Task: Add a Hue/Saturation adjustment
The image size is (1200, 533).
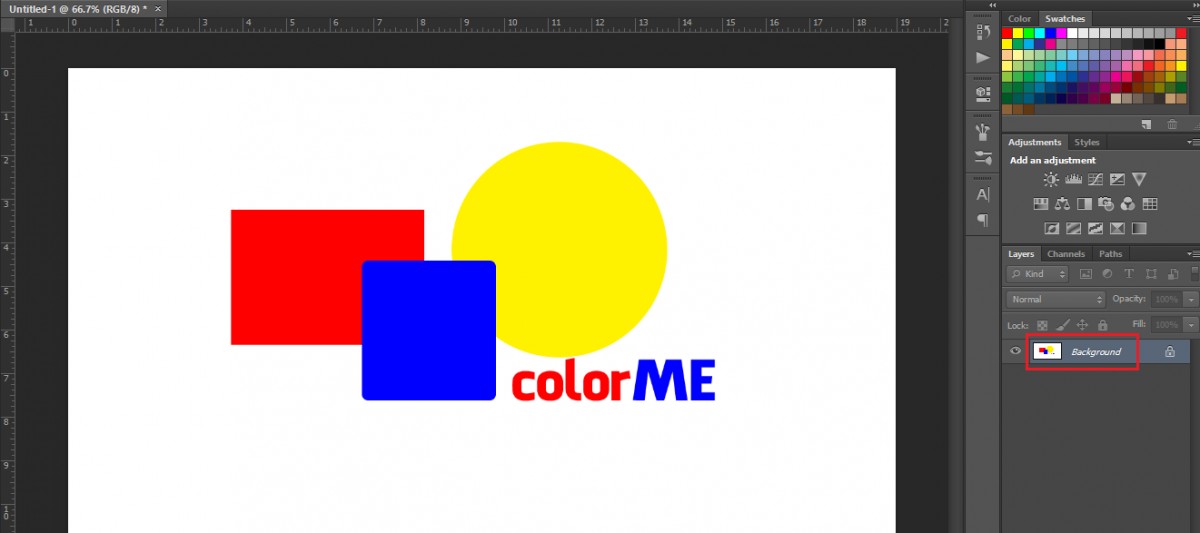Action: coord(1040,204)
